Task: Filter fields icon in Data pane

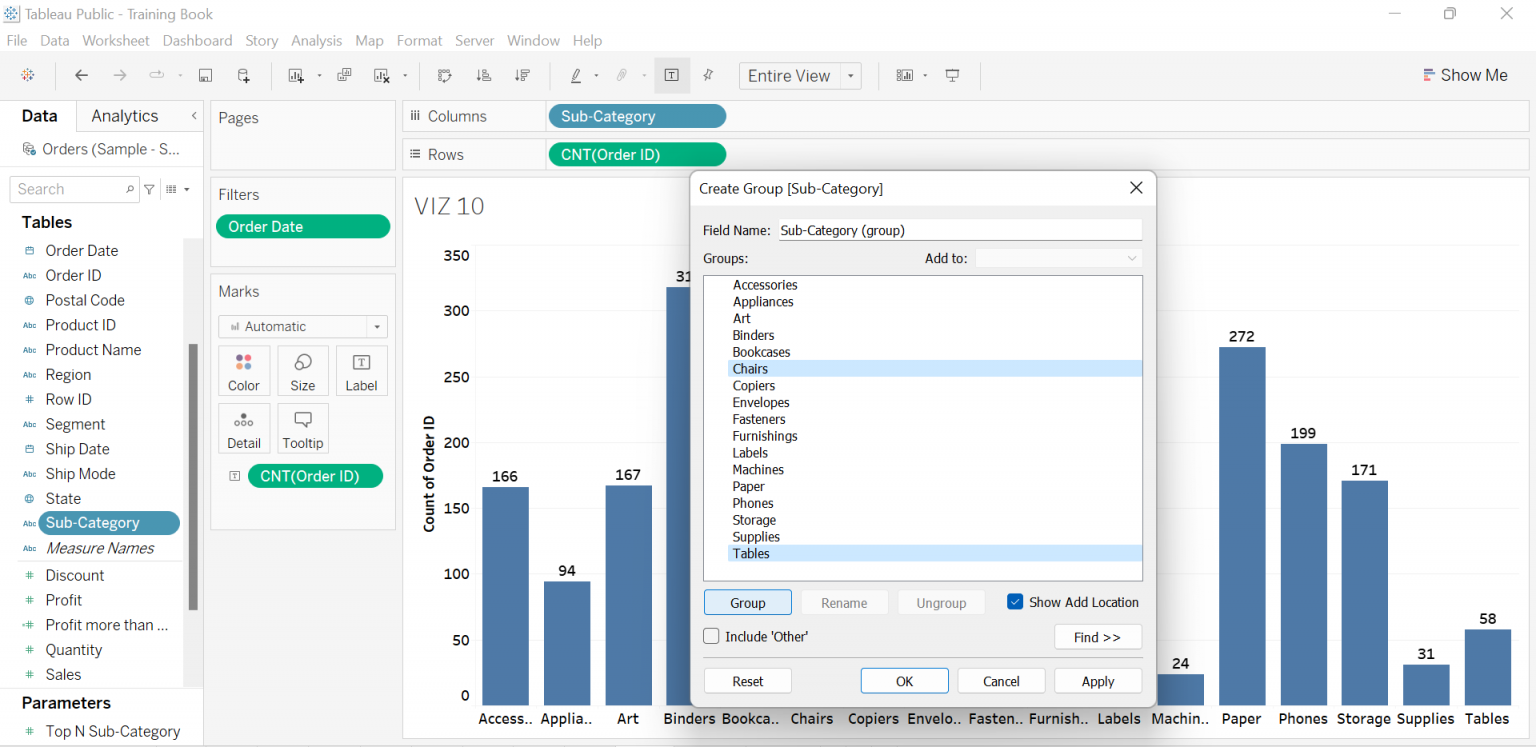Action: point(149,189)
